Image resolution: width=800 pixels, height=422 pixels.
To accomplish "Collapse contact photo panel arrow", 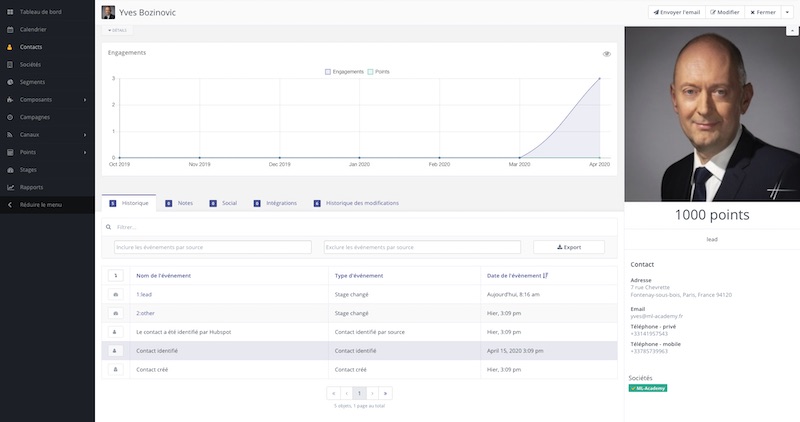I will click(x=792, y=31).
